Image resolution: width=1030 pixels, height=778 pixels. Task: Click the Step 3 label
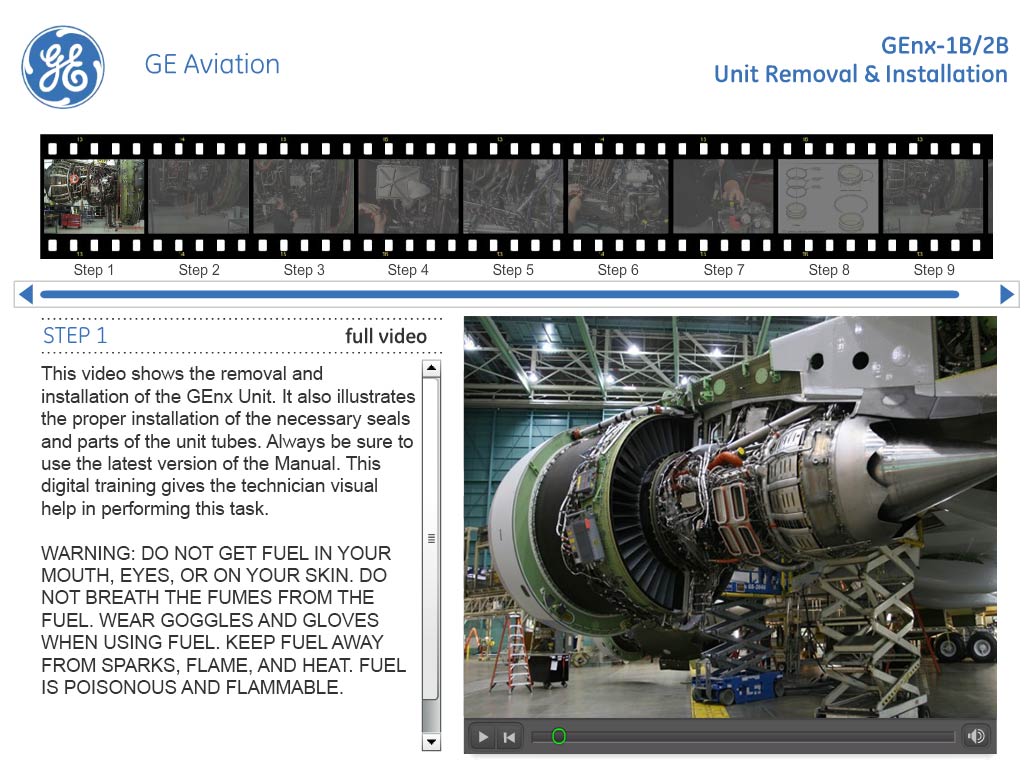click(x=304, y=270)
